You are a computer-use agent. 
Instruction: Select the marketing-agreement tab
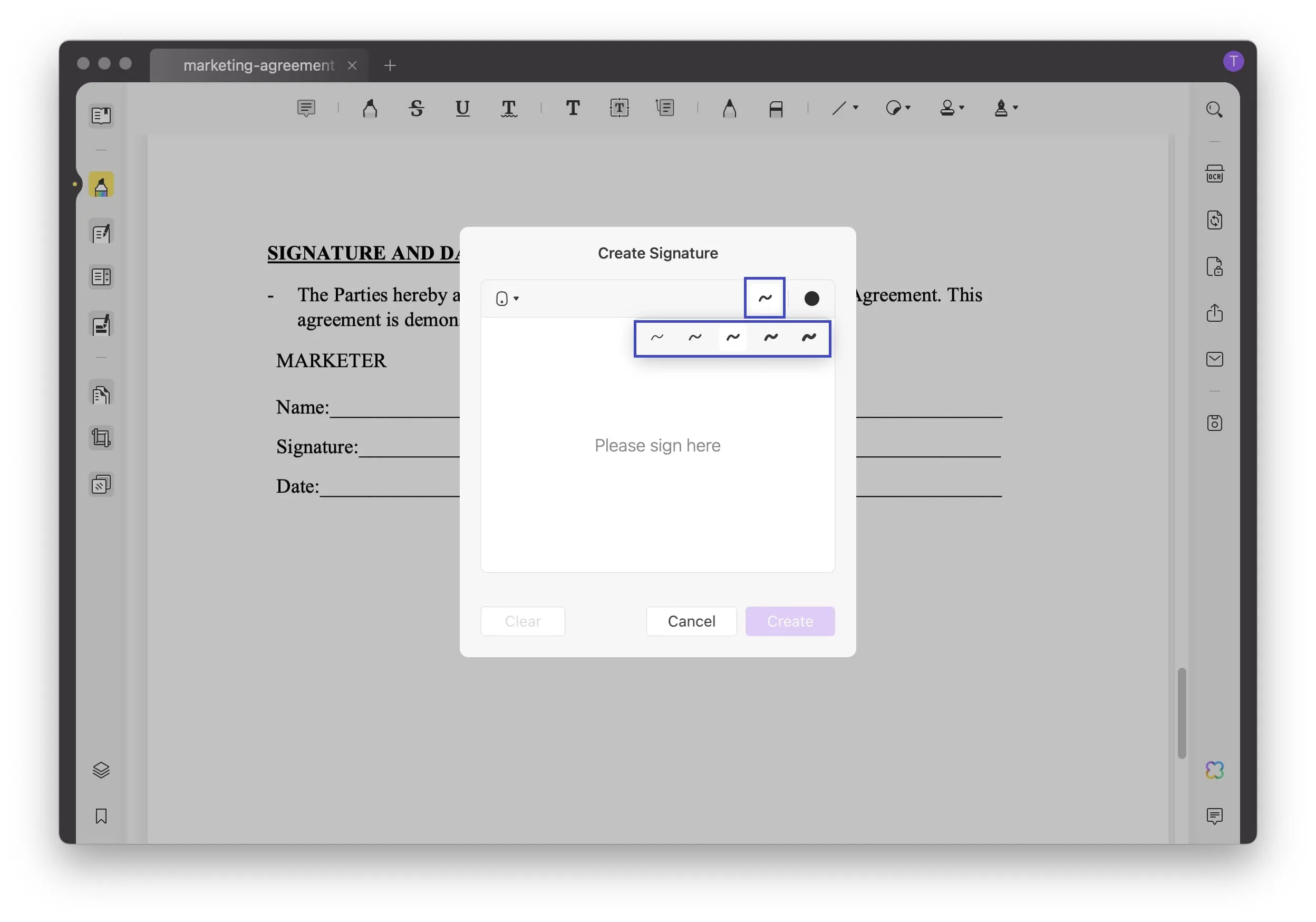pos(255,65)
